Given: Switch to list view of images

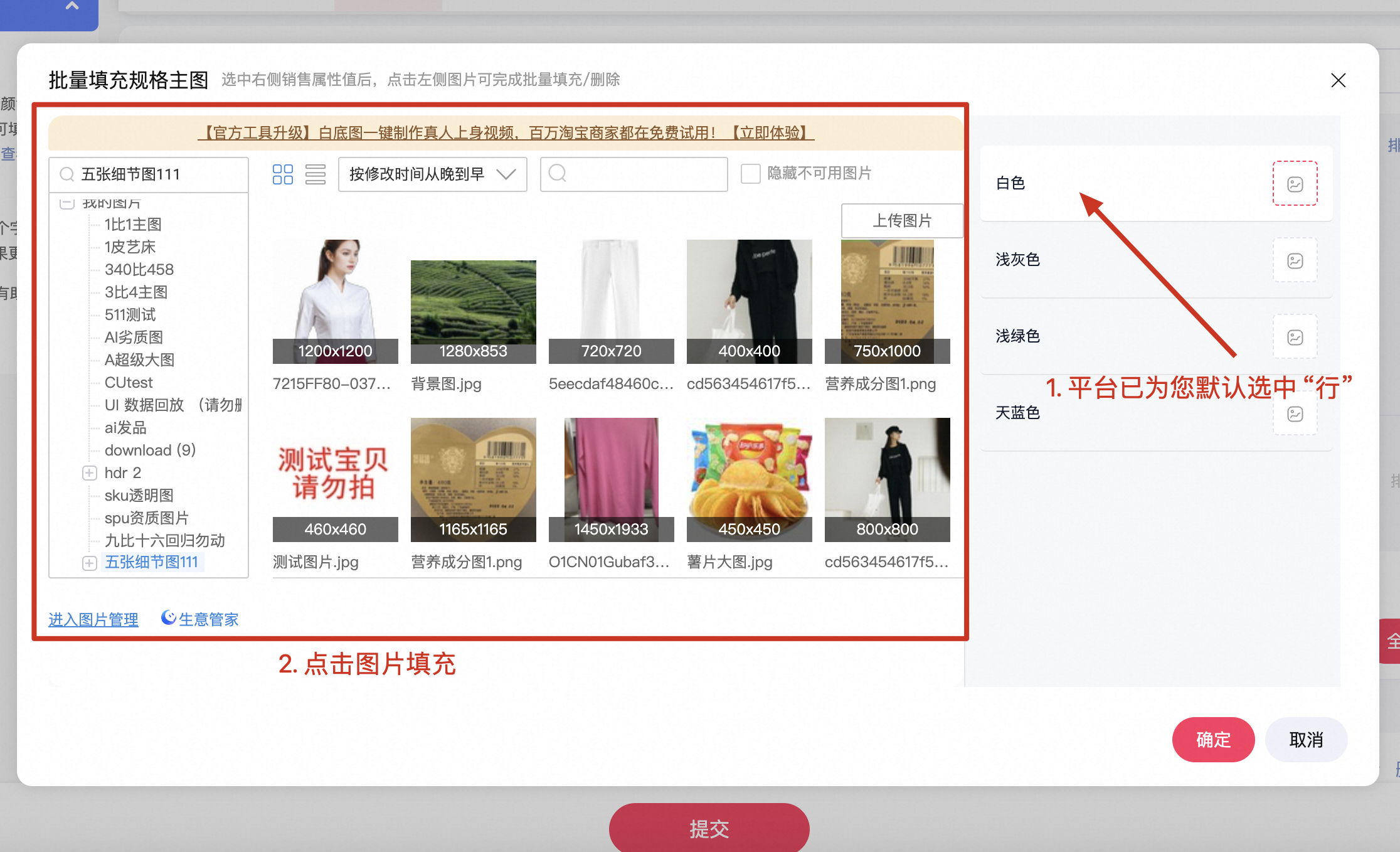Looking at the screenshot, I should pyautogui.click(x=316, y=174).
